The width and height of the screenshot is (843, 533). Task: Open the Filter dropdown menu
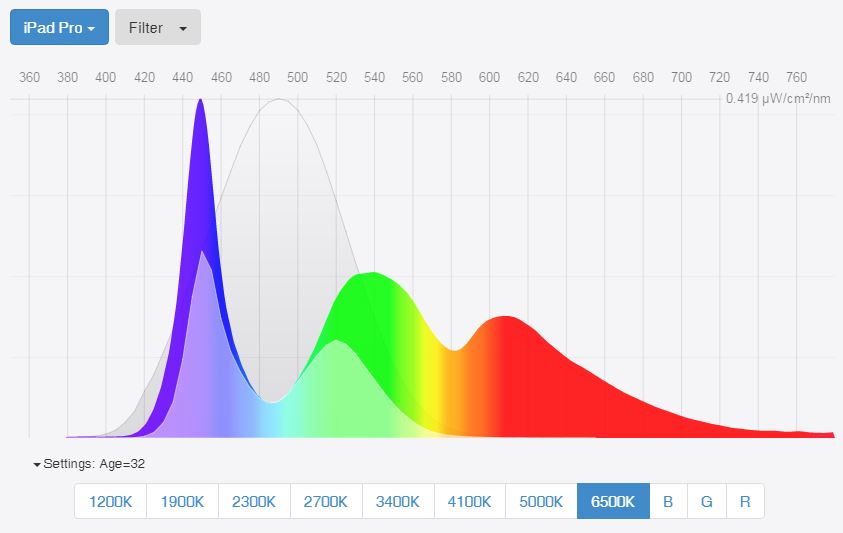pyautogui.click(x=157, y=28)
